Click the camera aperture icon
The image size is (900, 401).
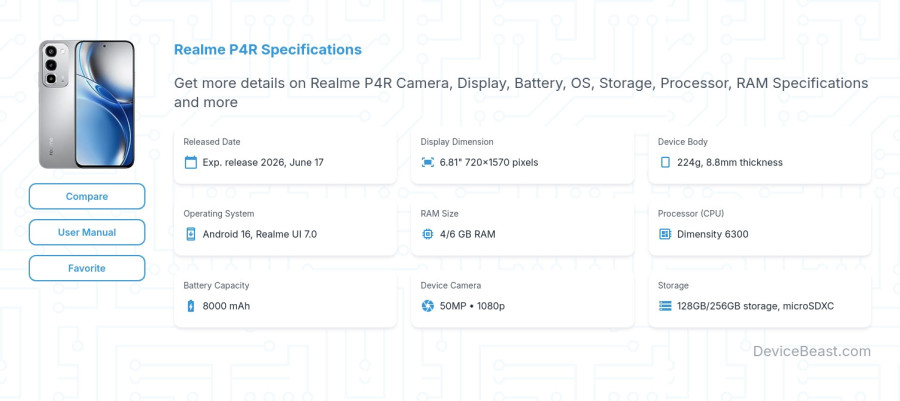pos(428,306)
